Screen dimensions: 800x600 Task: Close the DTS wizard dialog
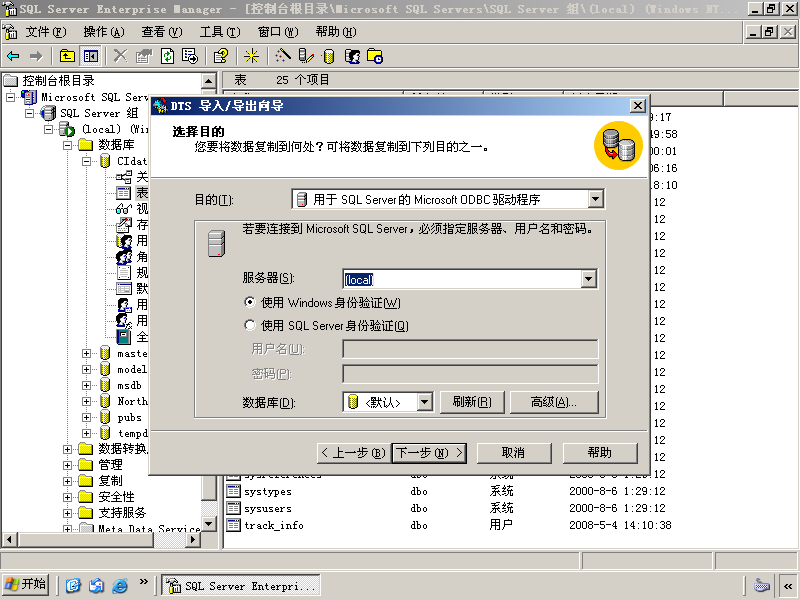coord(637,106)
